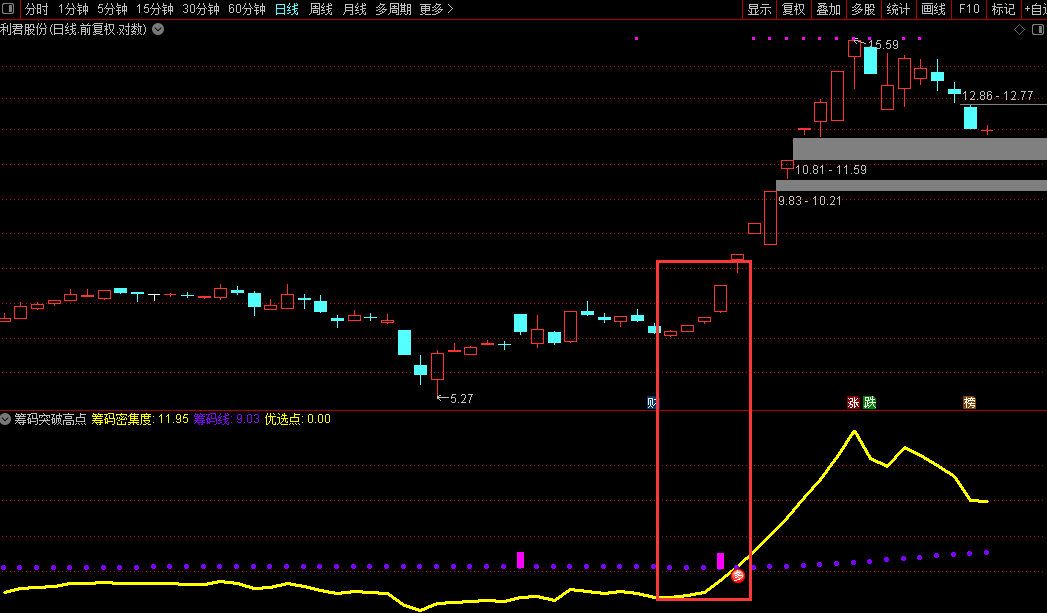1047x613 pixels.
Task: Switch to 周线 weekly chart
Action: point(321,9)
